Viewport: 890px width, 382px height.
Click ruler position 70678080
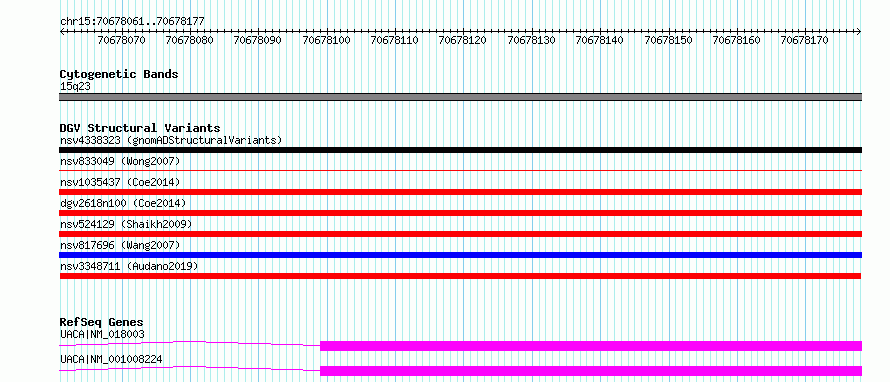pos(190,40)
